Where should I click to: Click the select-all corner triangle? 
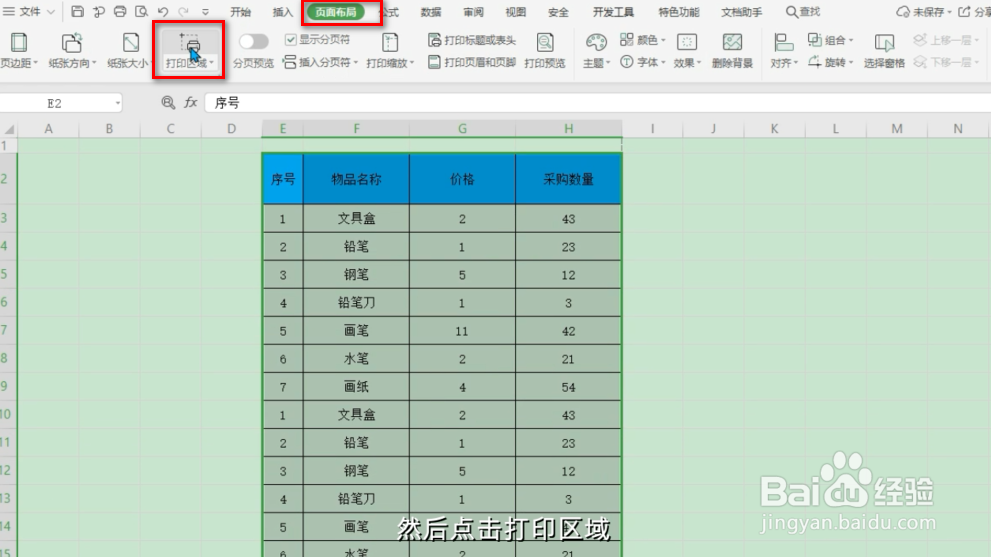click(x=9, y=129)
